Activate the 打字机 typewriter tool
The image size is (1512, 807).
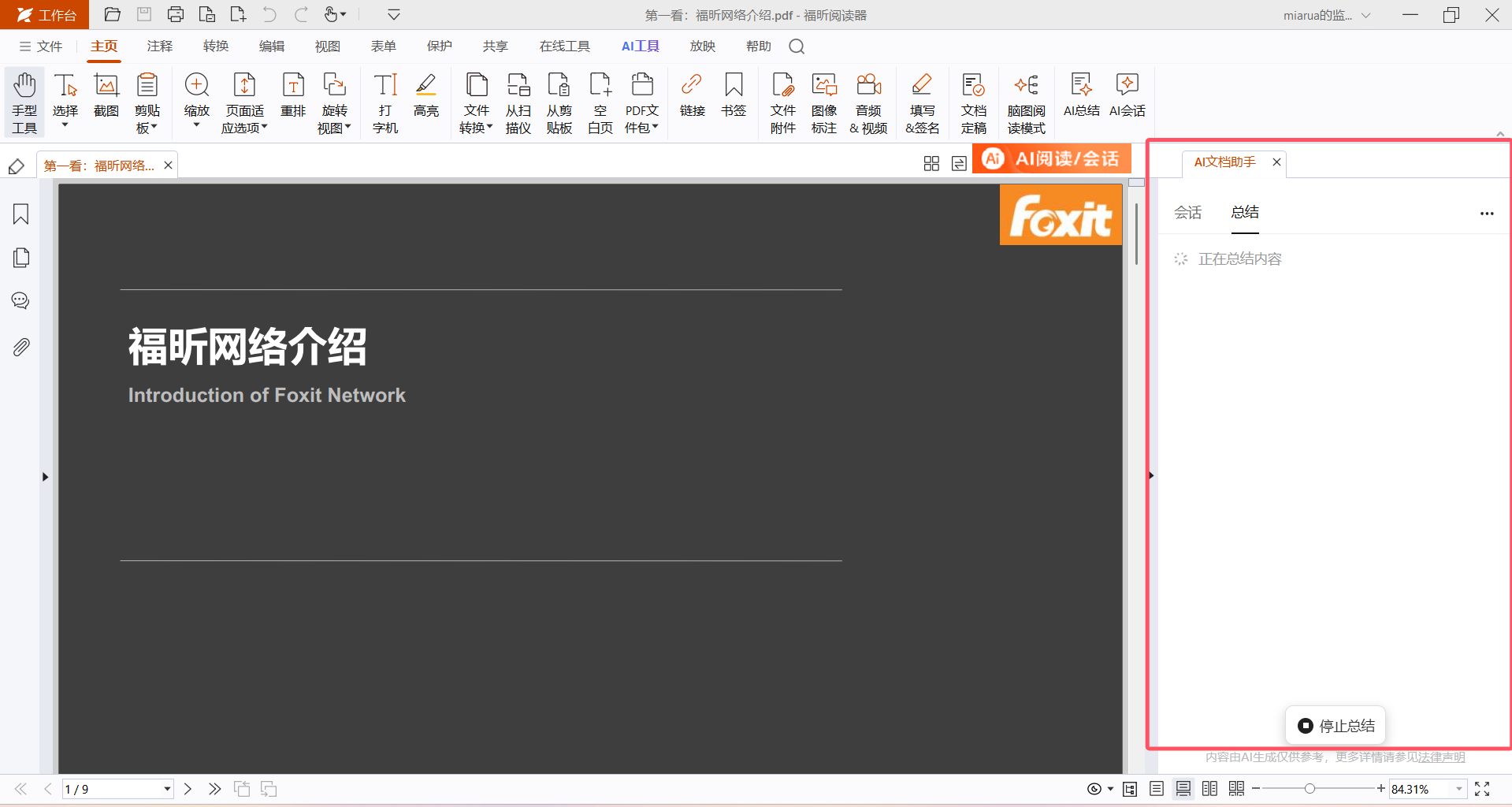click(x=385, y=103)
